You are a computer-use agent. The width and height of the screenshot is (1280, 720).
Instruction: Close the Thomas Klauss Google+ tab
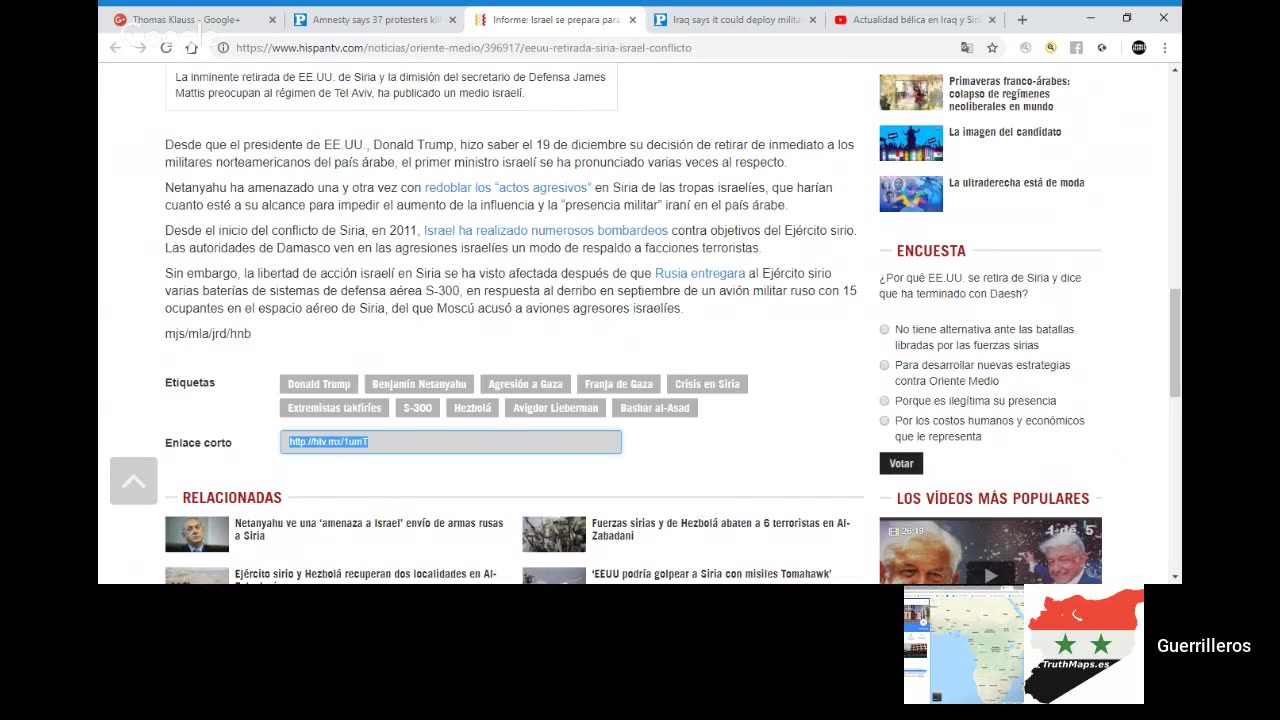(272, 19)
